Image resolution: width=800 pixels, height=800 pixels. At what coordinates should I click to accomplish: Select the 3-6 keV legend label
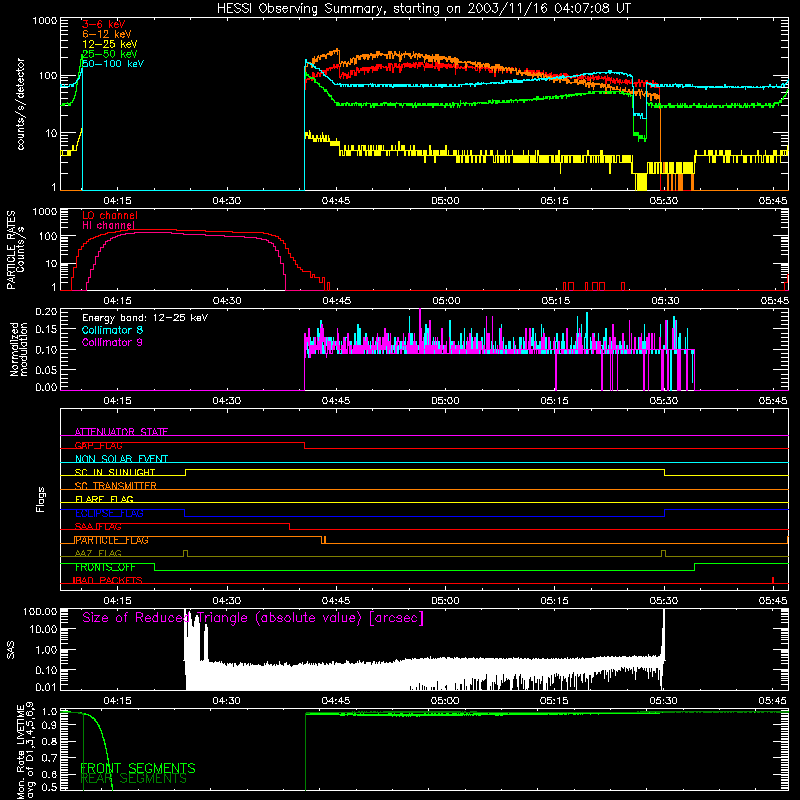(103, 24)
